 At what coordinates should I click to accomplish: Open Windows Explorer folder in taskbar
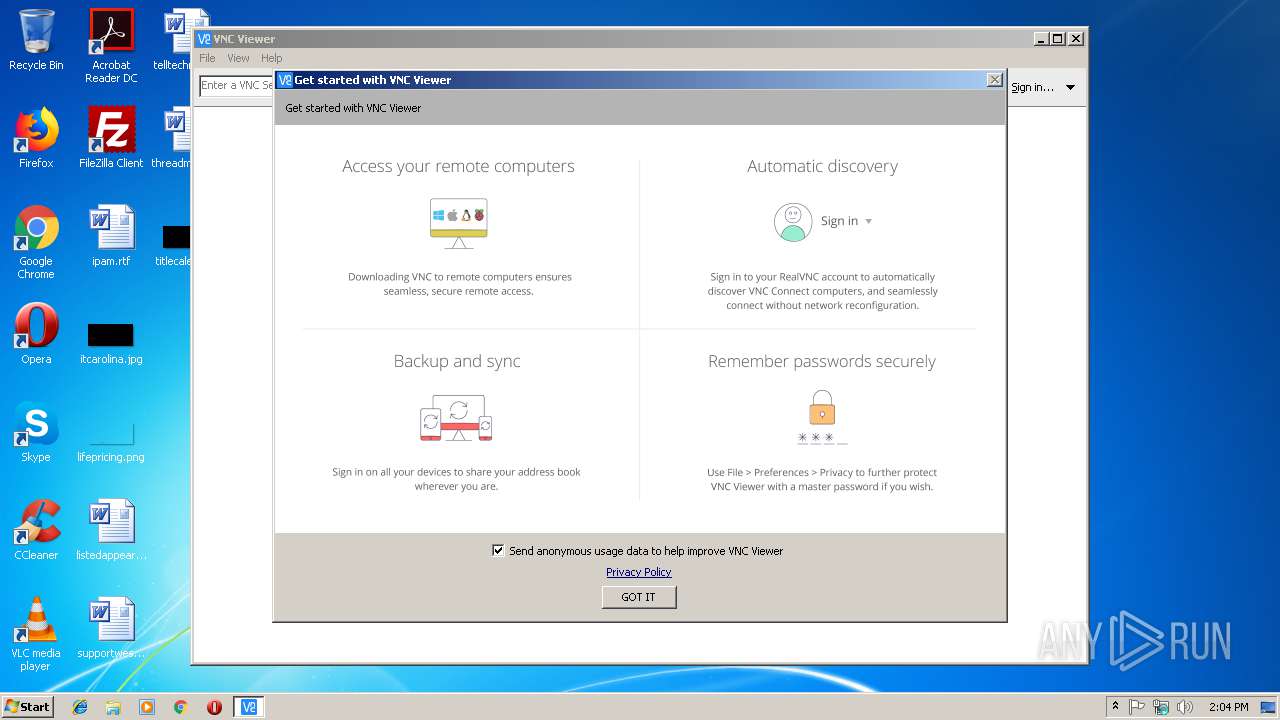click(113, 707)
